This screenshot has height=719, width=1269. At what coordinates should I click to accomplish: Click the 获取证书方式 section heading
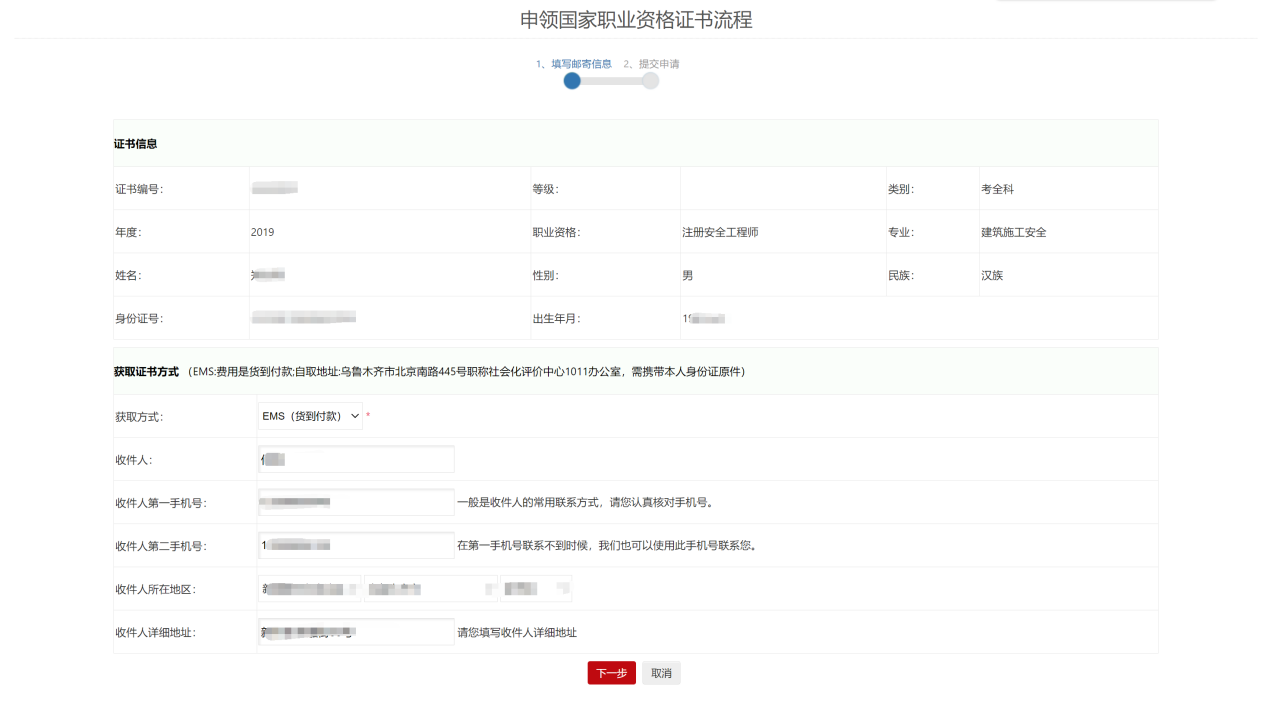tap(146, 372)
